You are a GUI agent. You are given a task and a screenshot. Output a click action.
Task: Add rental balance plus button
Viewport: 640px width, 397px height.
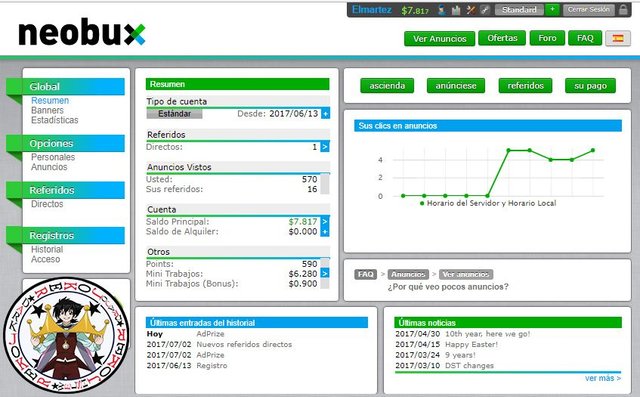325,232
